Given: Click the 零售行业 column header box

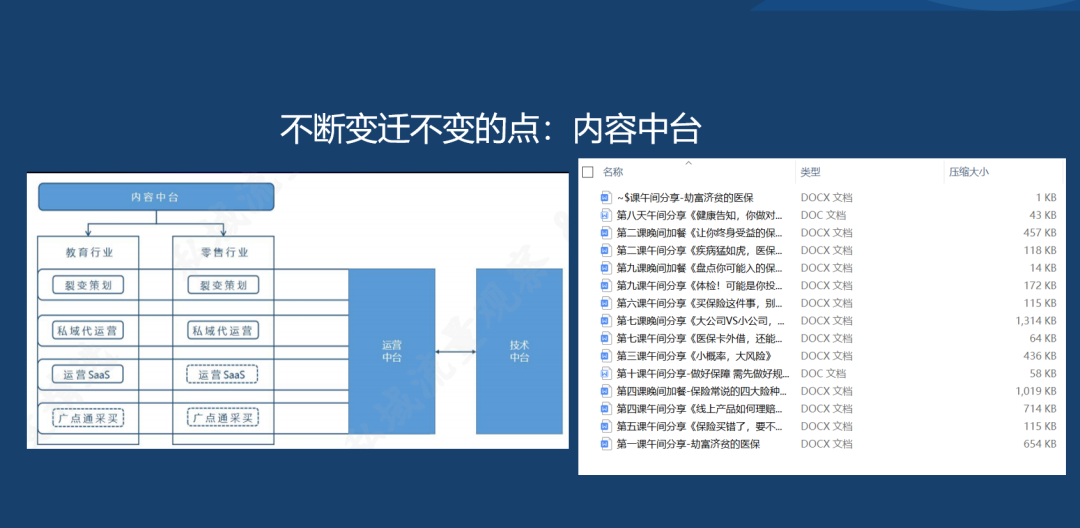Looking at the screenshot, I should [x=223, y=253].
